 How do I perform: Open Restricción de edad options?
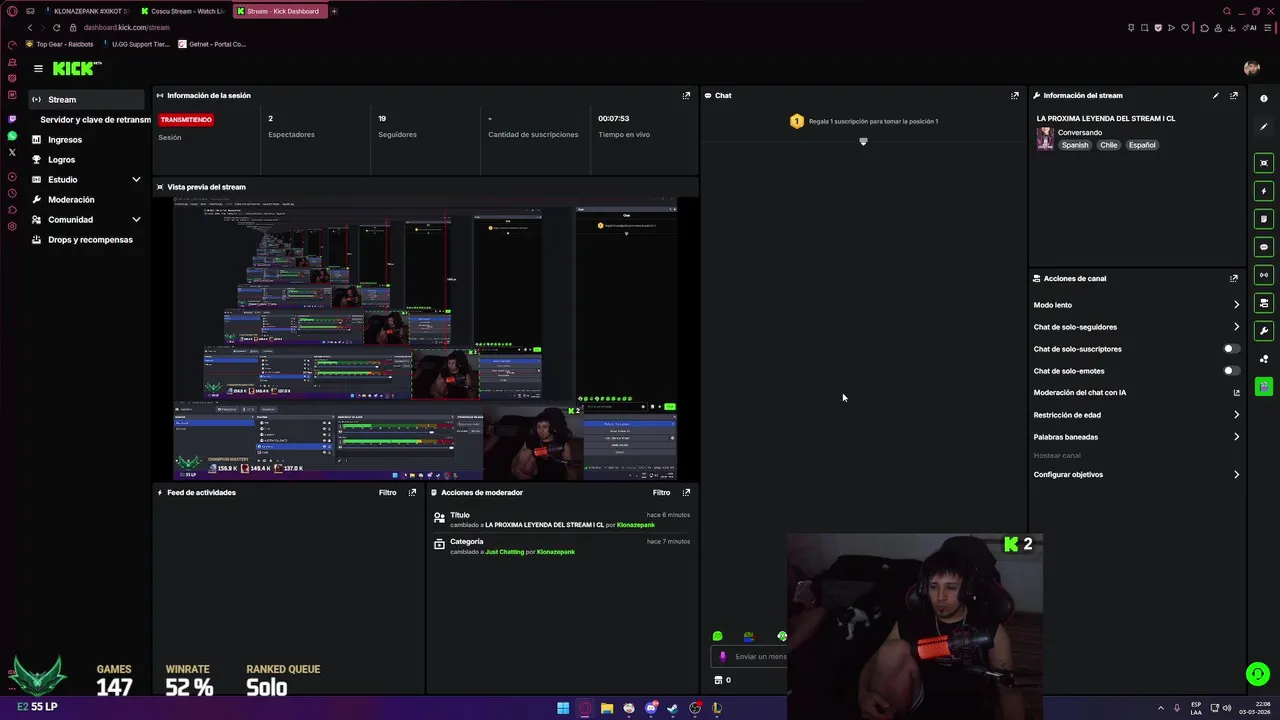point(1137,415)
